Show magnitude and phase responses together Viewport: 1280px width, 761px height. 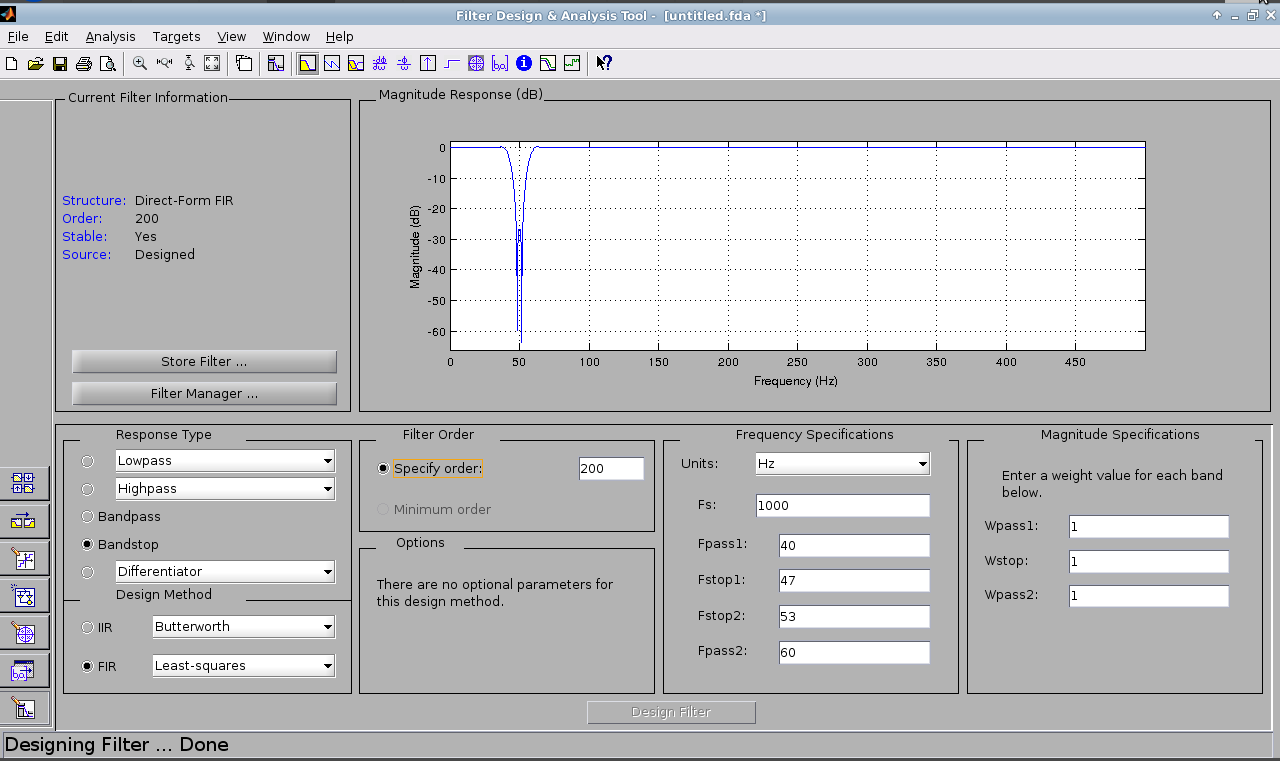coord(356,63)
